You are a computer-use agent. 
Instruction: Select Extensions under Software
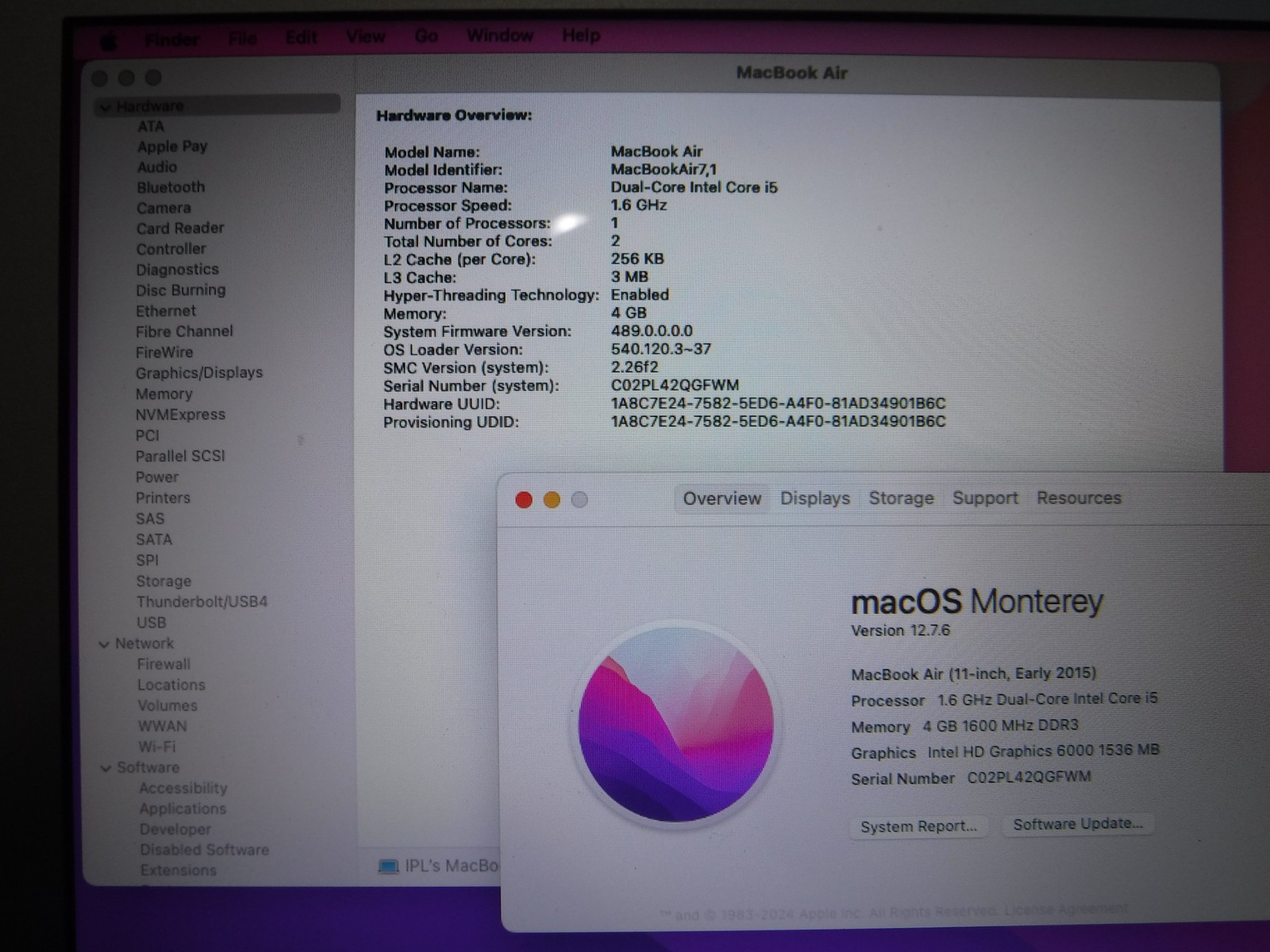179,871
